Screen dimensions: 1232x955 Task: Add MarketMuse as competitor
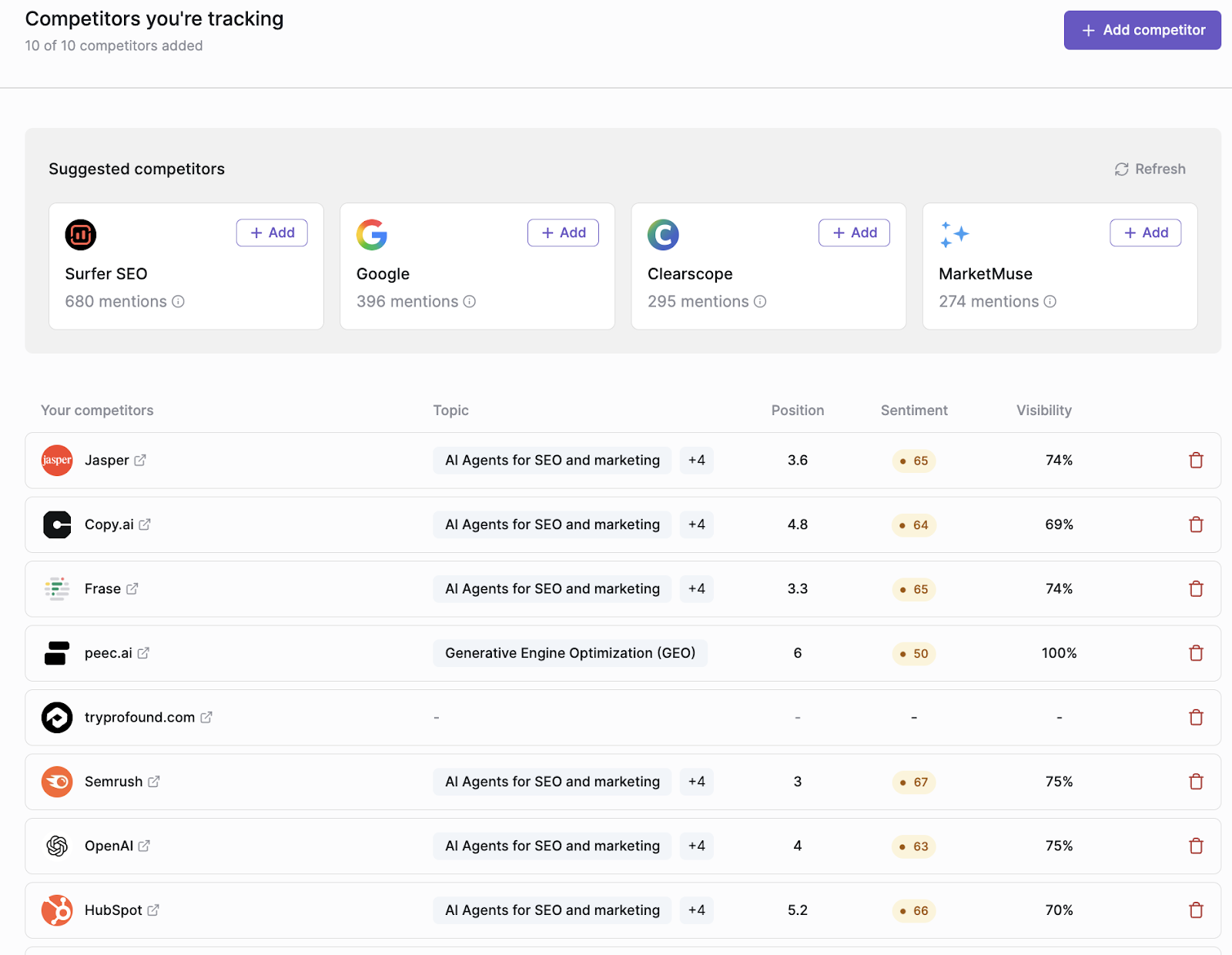(x=1146, y=233)
